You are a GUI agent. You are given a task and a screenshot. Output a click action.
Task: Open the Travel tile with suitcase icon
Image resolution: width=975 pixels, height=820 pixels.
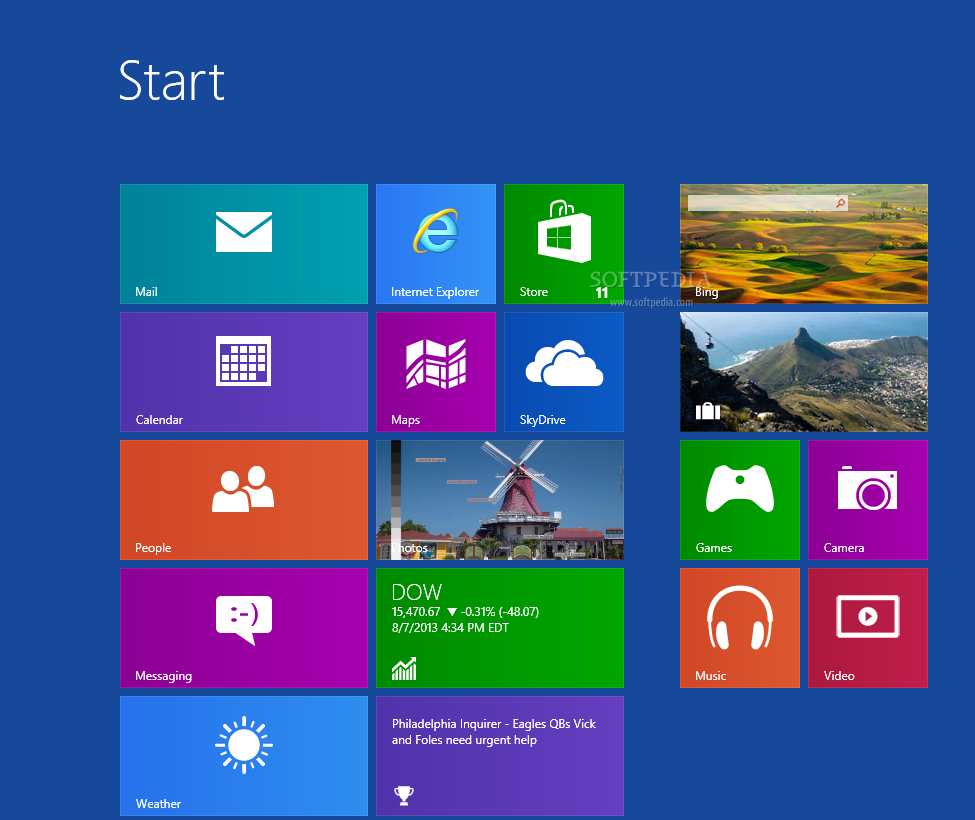804,372
